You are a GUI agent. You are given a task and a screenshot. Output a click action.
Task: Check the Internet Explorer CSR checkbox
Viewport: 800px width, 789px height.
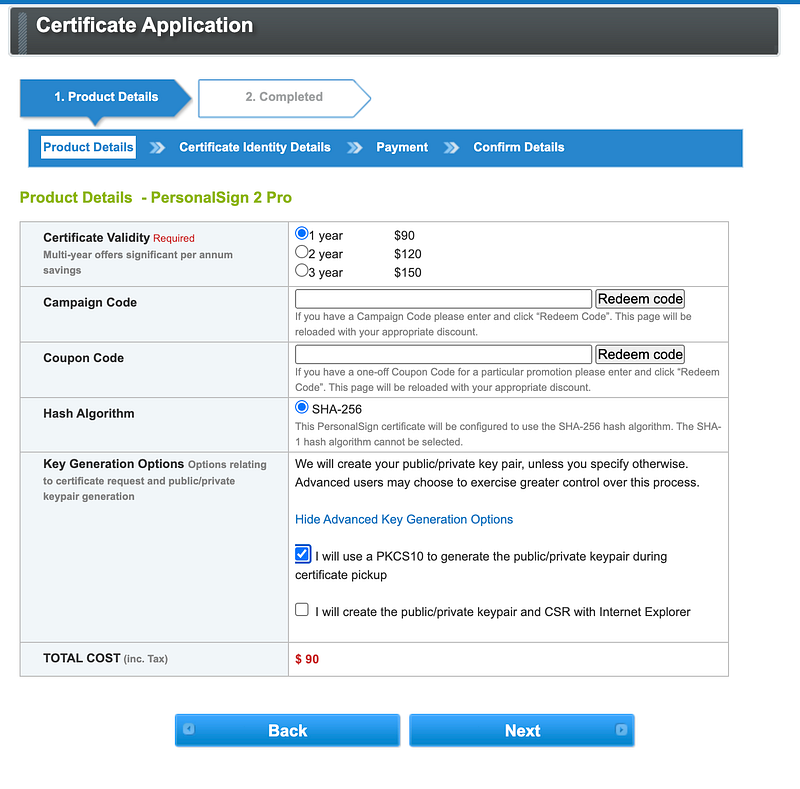pos(302,609)
